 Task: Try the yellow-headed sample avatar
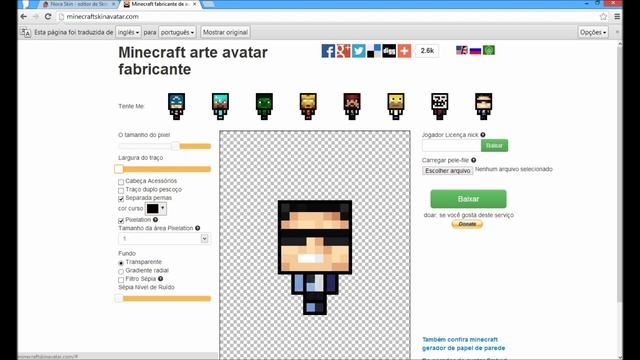(396, 106)
